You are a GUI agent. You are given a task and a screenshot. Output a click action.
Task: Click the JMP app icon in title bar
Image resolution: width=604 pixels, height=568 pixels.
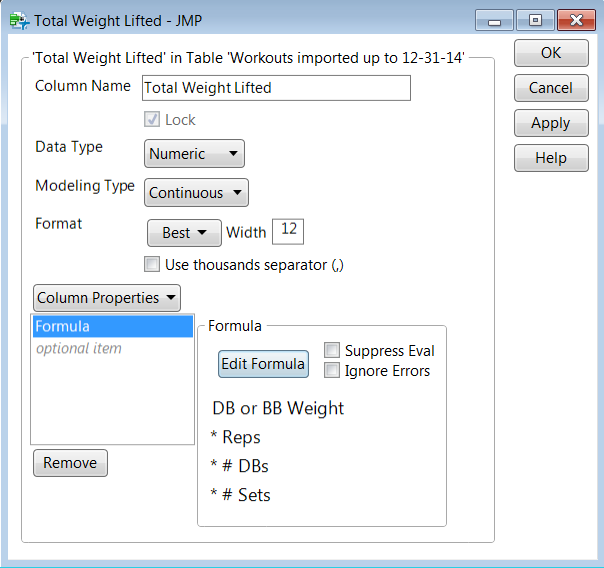pos(19,19)
